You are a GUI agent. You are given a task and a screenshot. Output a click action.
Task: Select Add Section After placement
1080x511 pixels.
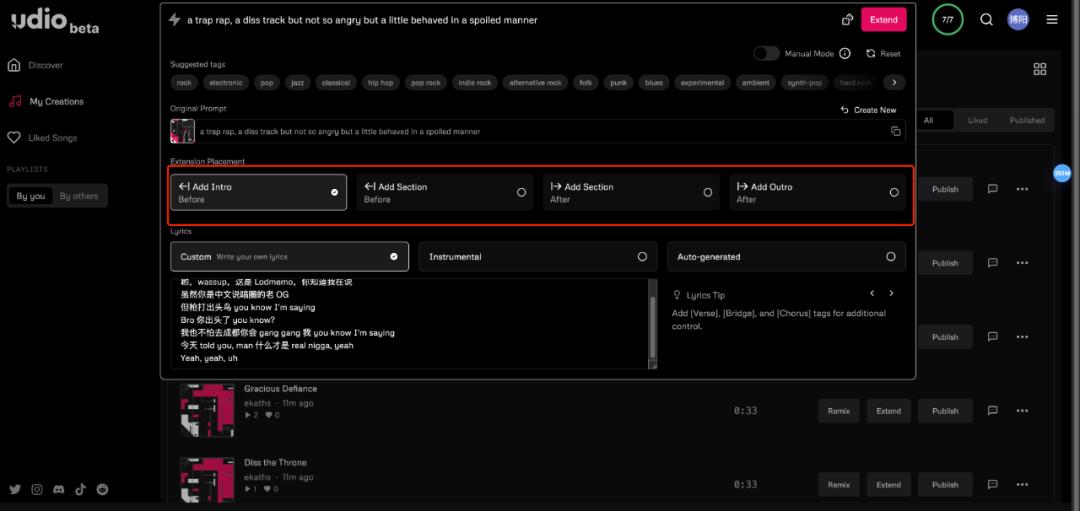(631, 192)
